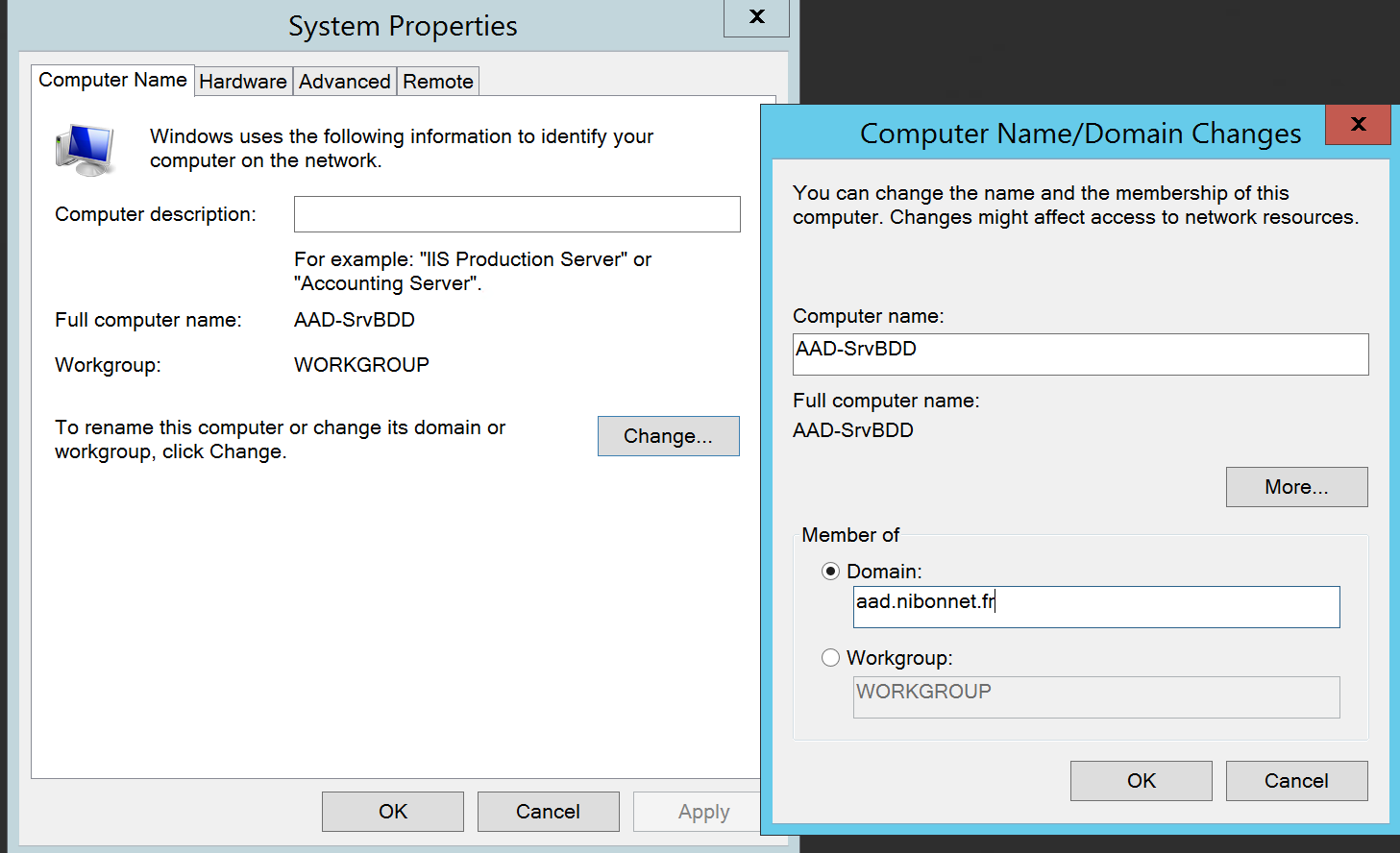Close the Computer Name/Domain Changes dialog
The height and width of the screenshot is (853, 1400).
1357,124
